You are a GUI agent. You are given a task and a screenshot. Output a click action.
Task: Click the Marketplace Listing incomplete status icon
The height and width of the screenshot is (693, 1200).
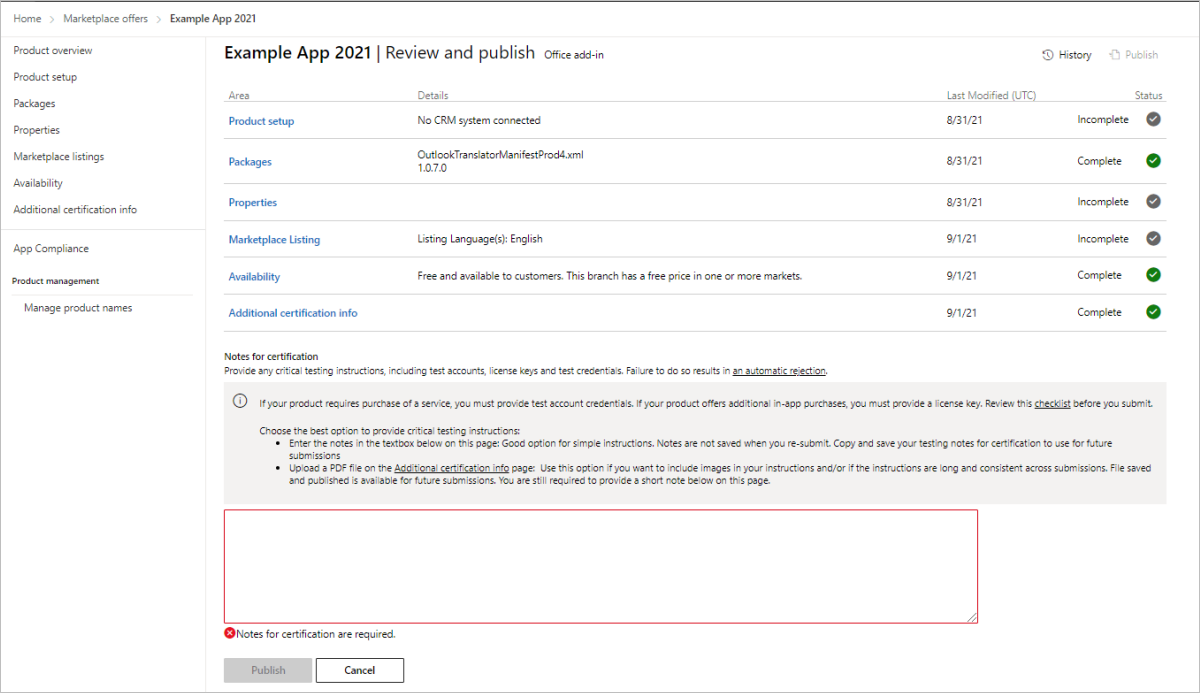coord(1153,239)
